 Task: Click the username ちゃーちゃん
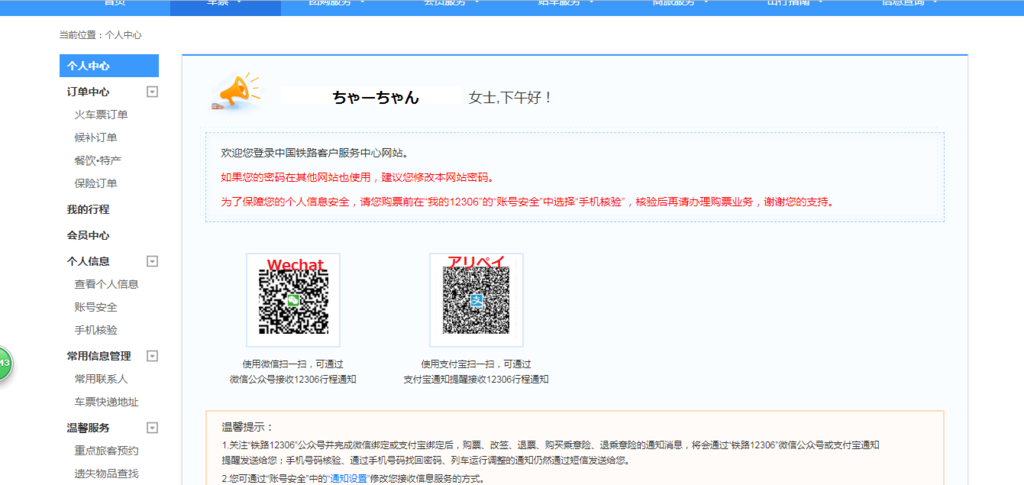(x=376, y=97)
